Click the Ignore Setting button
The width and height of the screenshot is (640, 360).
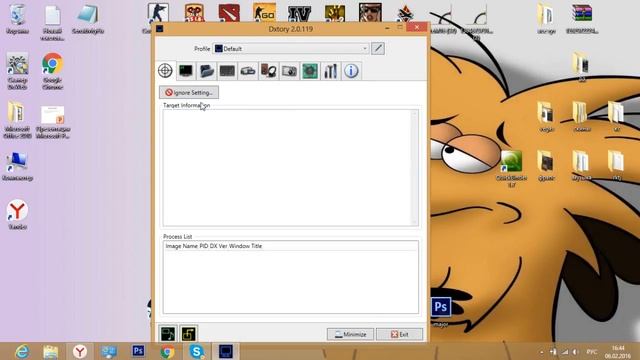click(189, 93)
